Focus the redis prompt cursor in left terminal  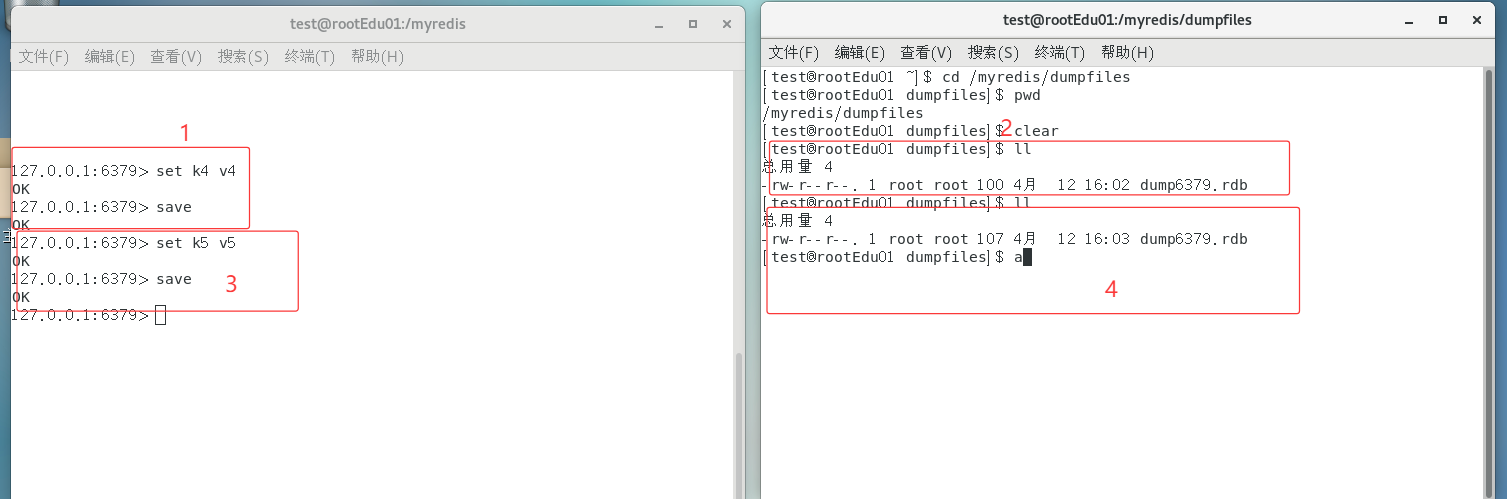[x=161, y=316]
